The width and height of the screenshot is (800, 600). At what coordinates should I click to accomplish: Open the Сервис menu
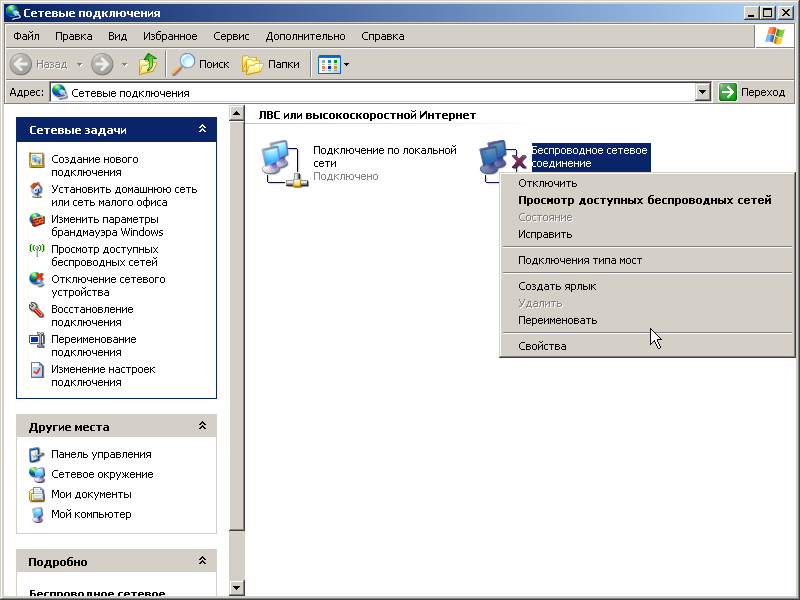click(231, 36)
